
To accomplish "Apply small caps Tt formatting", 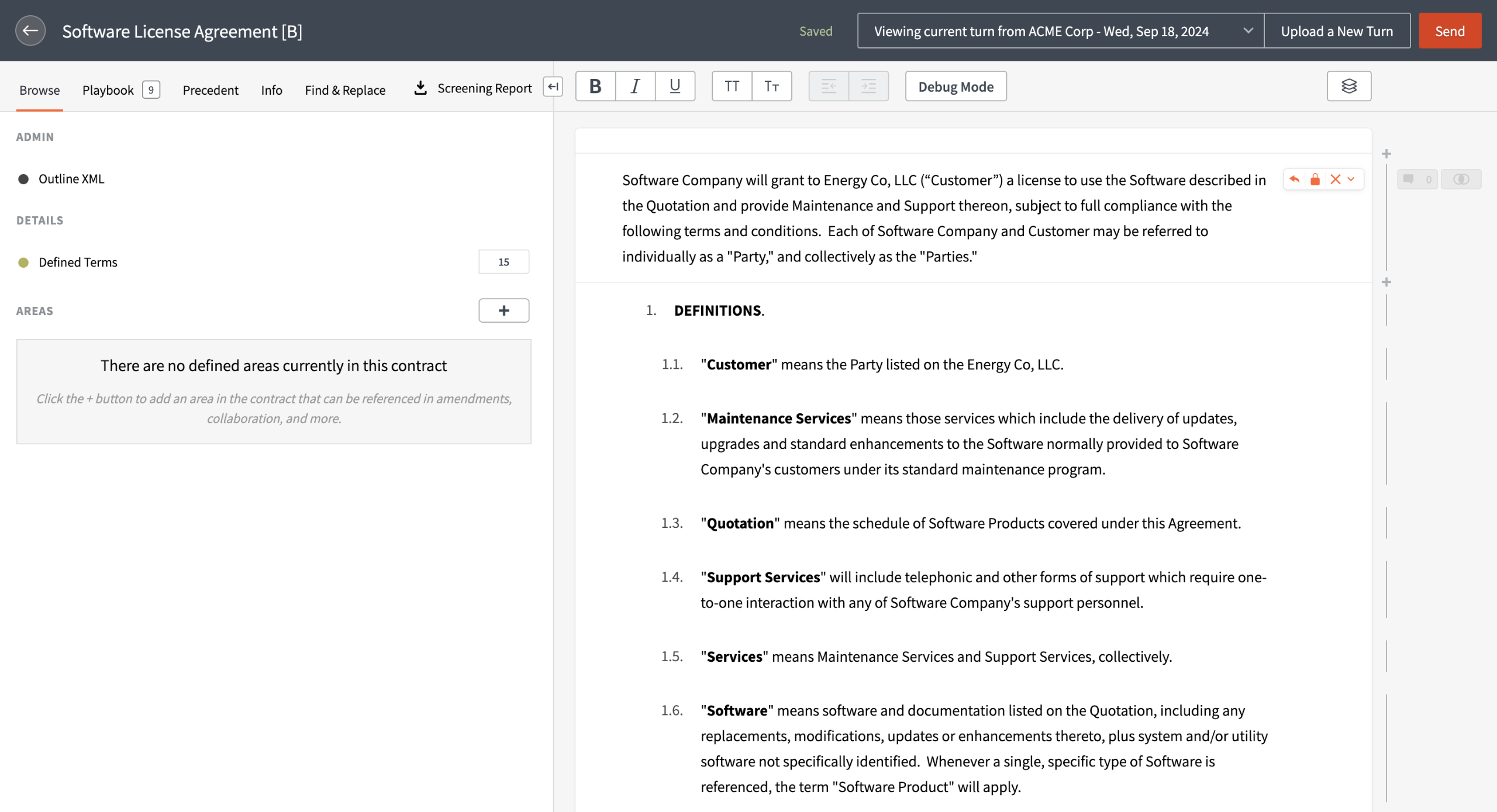I will click(x=771, y=87).
